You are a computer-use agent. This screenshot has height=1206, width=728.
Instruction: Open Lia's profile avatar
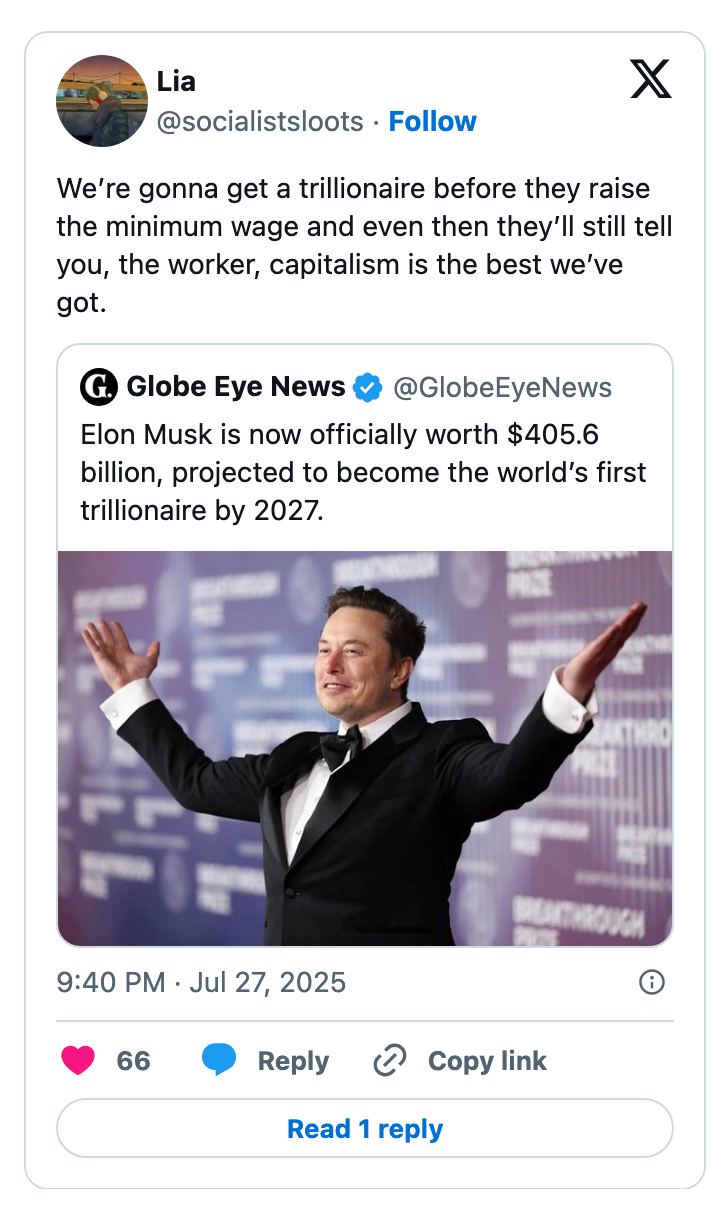102,101
